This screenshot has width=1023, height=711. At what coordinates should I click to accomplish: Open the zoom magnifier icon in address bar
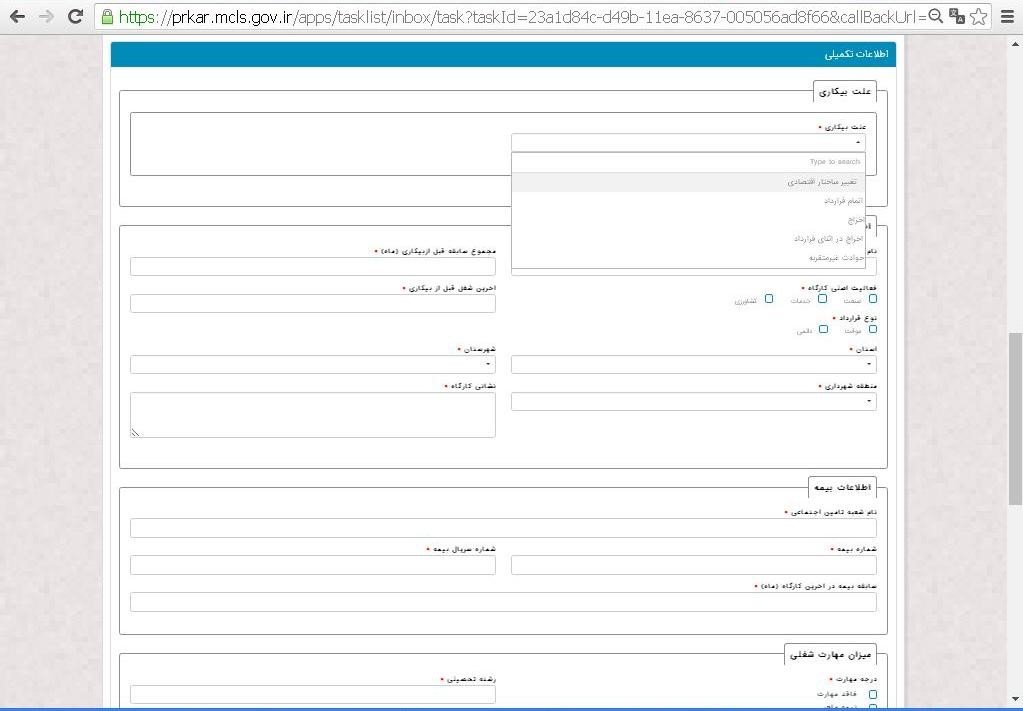[x=936, y=16]
